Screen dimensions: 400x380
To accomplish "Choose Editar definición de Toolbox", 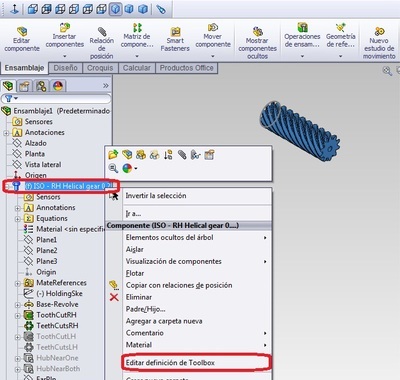I will (x=170, y=363).
